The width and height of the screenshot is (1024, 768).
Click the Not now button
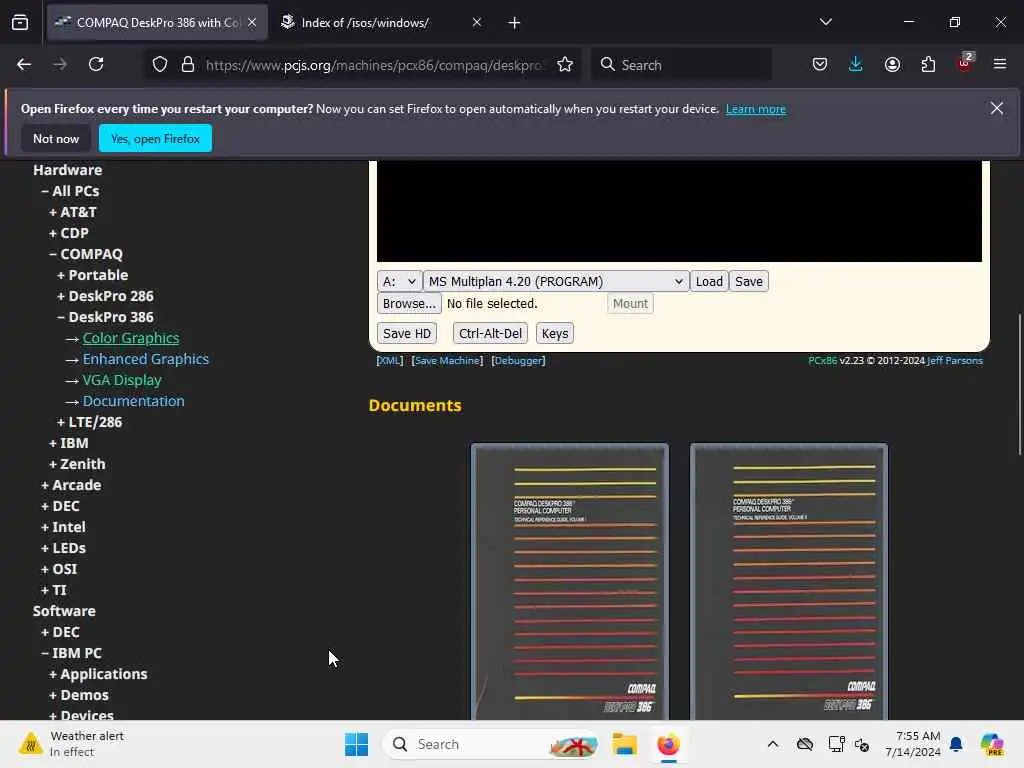[56, 138]
